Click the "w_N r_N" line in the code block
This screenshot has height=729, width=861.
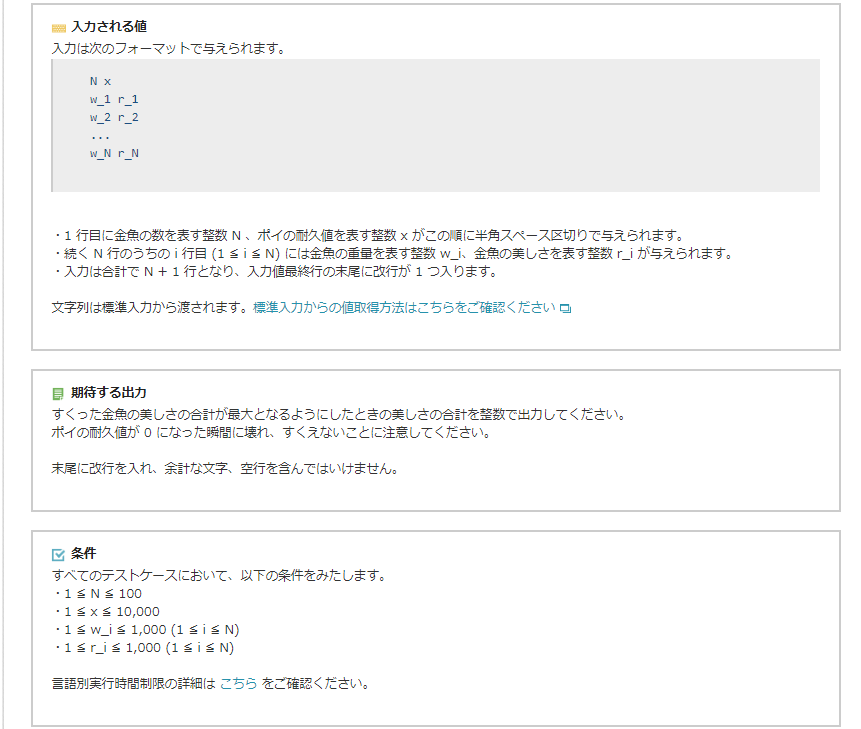click(x=113, y=153)
